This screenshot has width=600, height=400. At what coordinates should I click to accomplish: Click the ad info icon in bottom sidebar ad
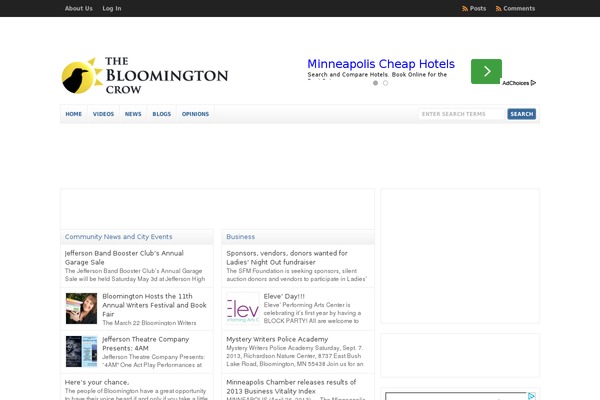[x=532, y=396]
